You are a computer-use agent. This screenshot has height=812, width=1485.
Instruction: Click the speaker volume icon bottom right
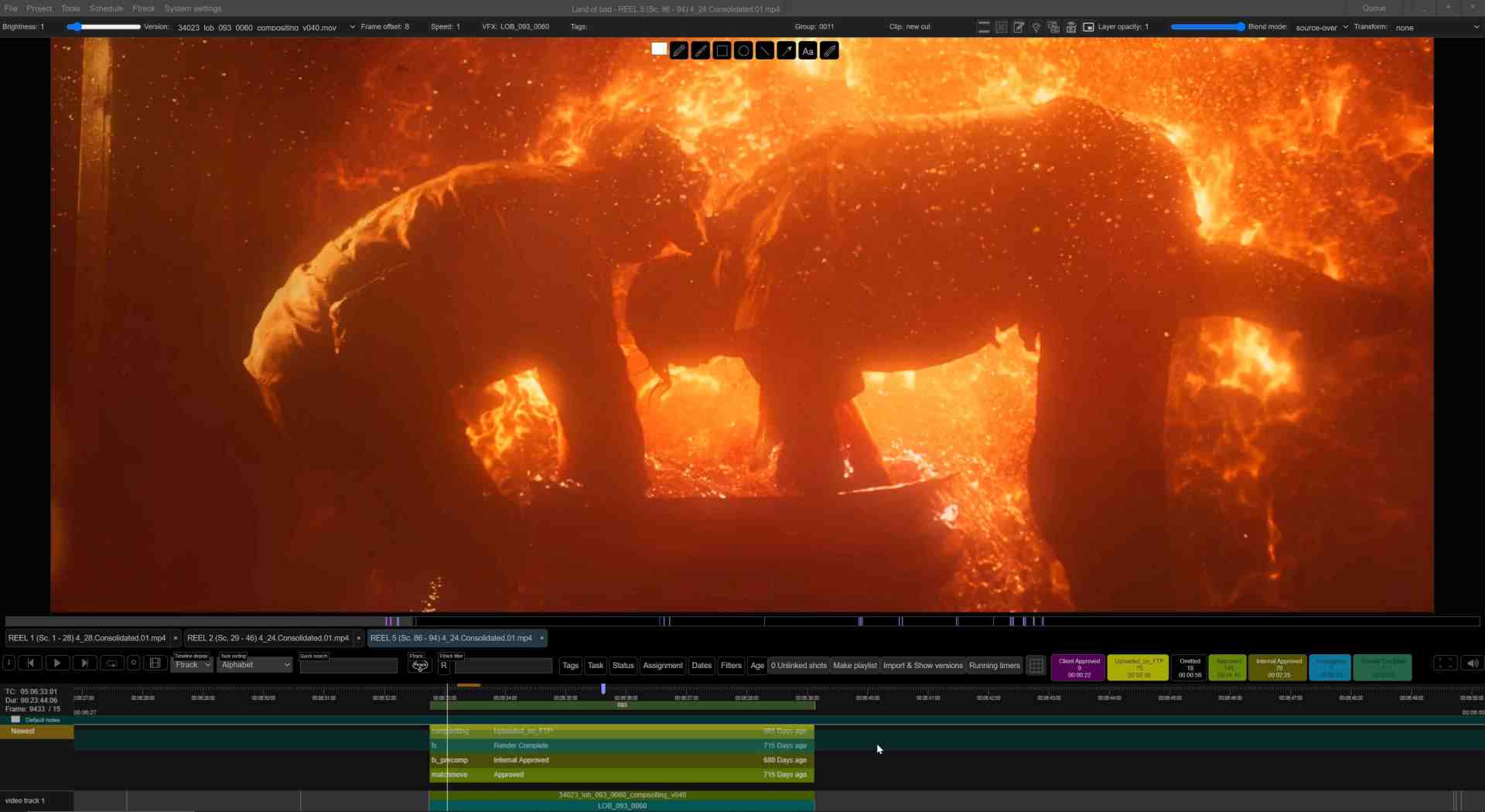coord(1470,663)
